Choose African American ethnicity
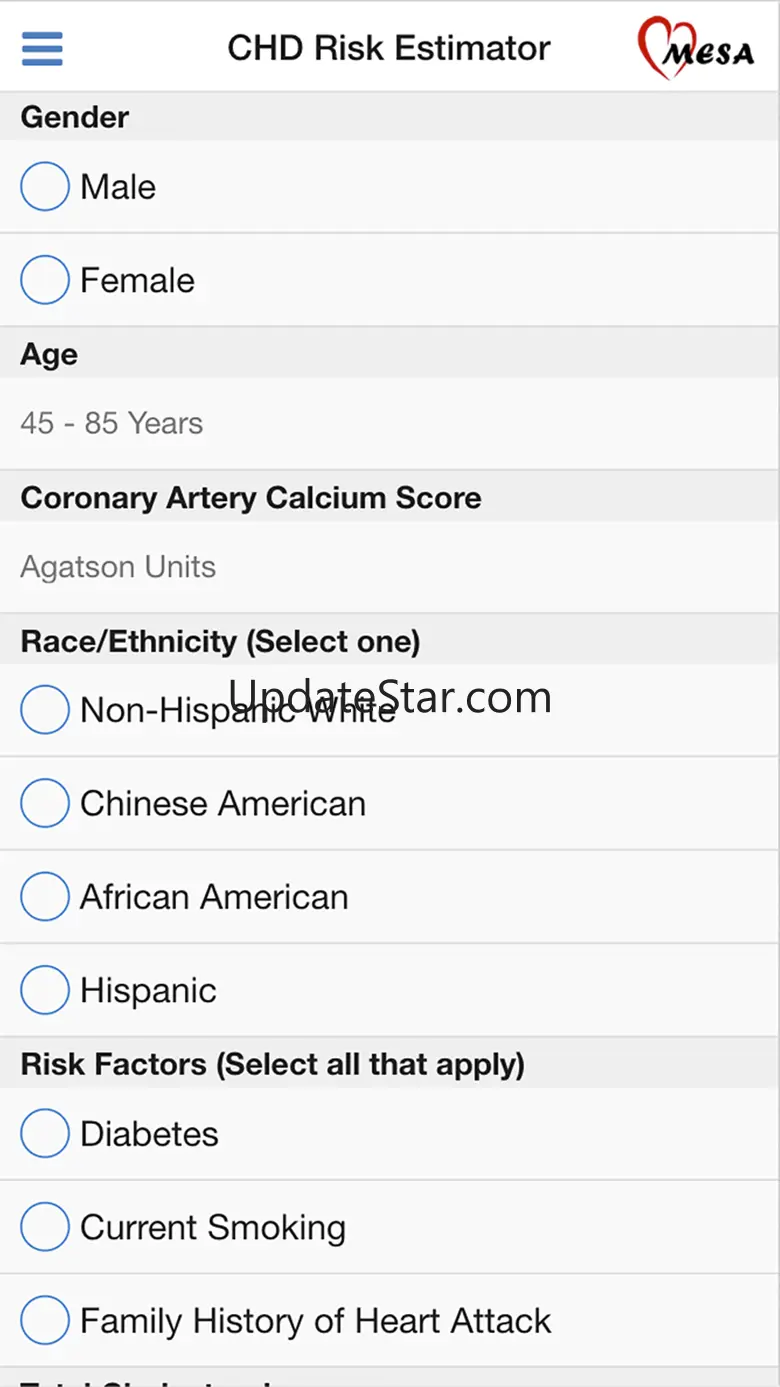 (x=45, y=897)
